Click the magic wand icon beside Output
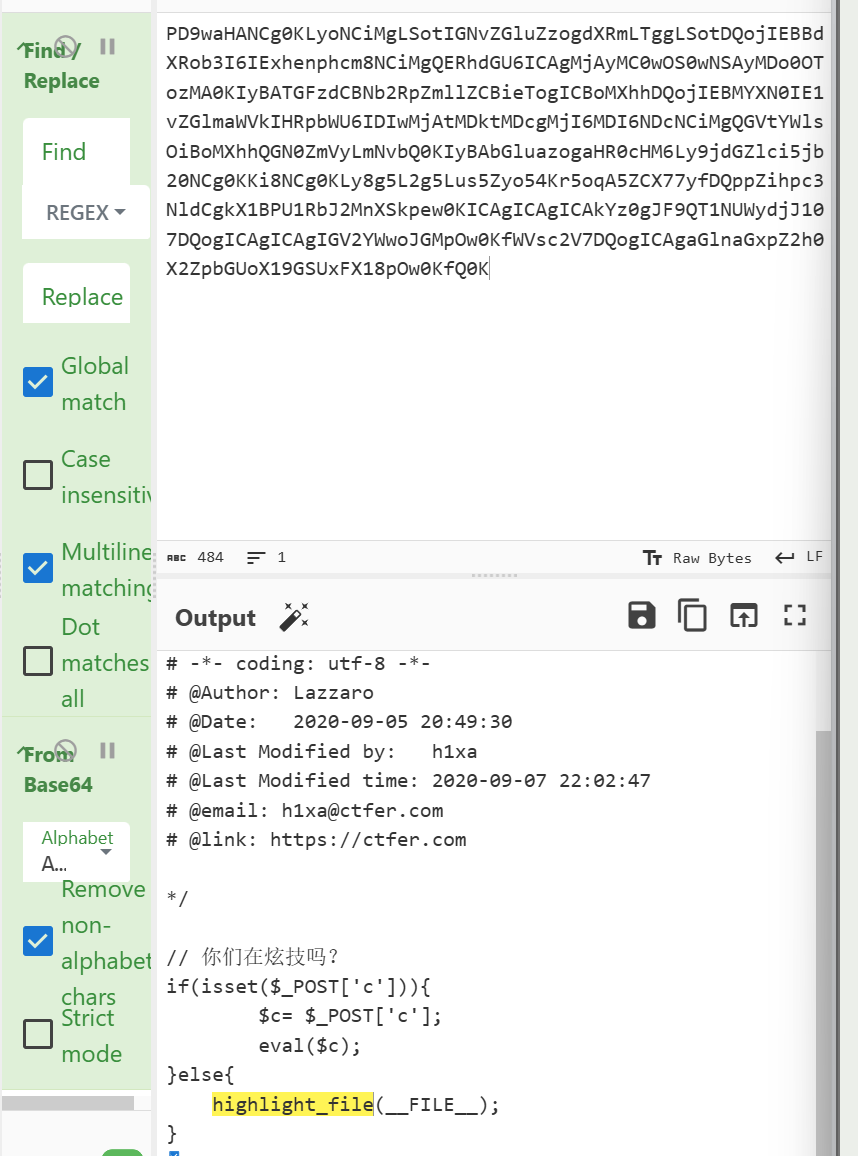Image resolution: width=858 pixels, height=1156 pixels. [x=294, y=617]
